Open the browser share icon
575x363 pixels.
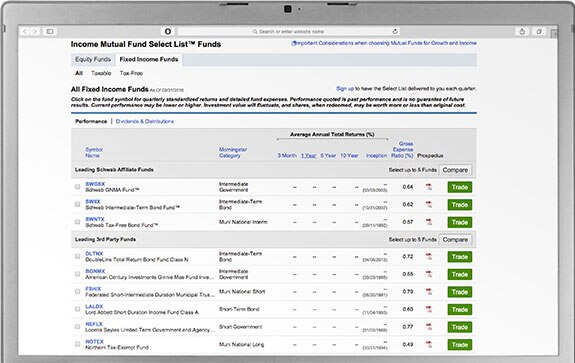click(x=522, y=32)
